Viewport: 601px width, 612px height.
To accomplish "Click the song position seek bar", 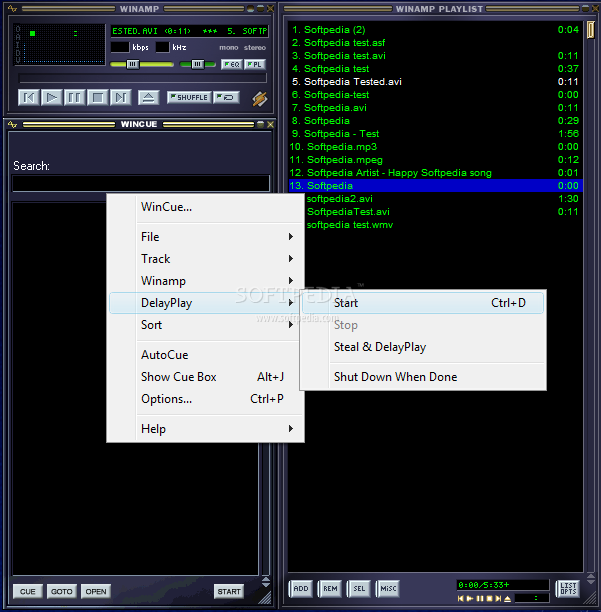I will pos(143,78).
